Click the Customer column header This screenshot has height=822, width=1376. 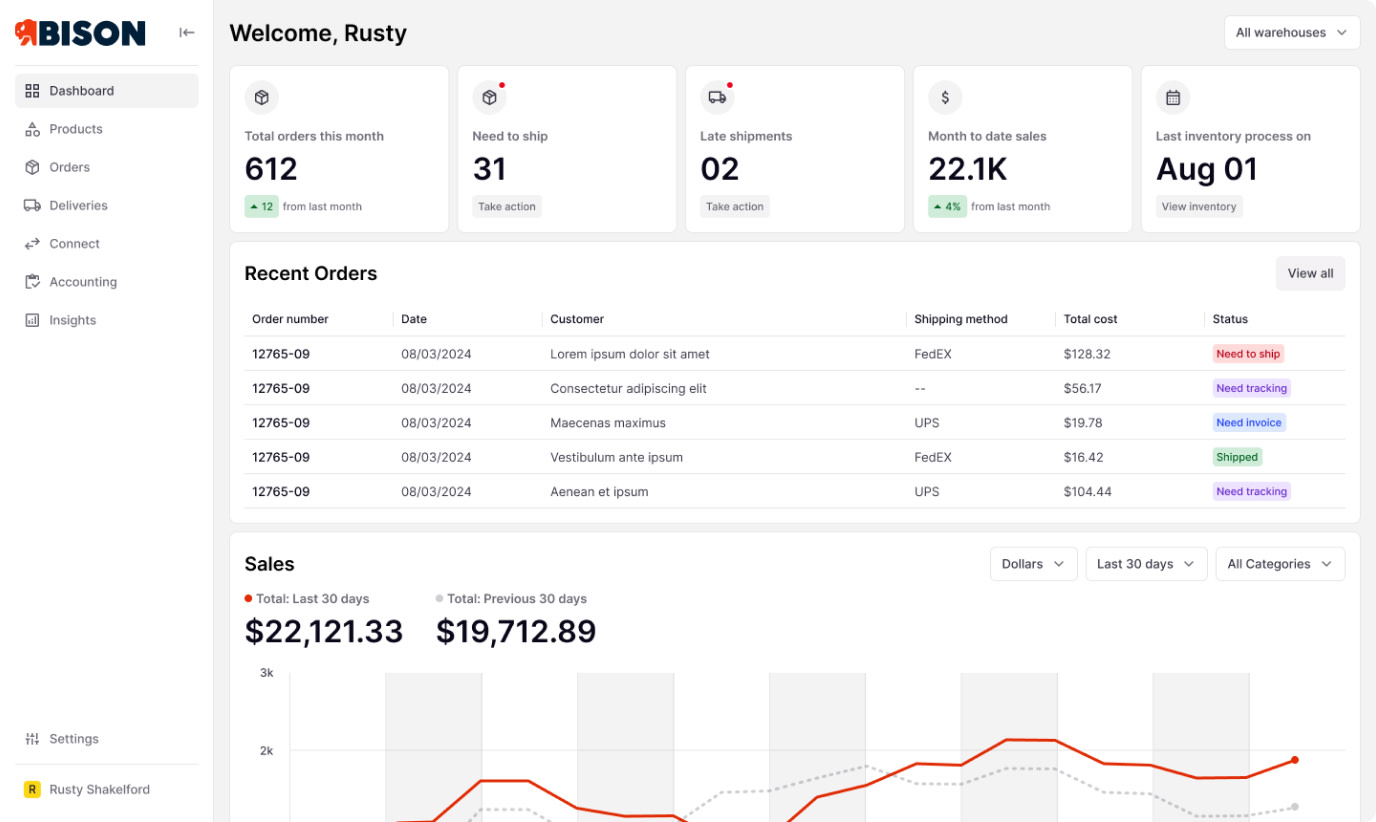point(577,319)
